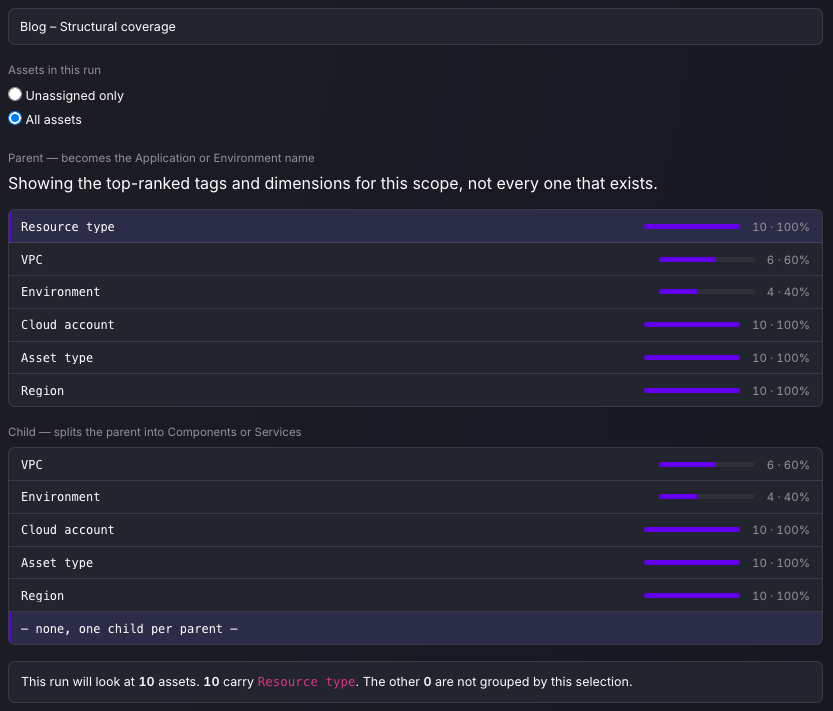Click the coverage bar for Parent Resource type

[692, 227]
